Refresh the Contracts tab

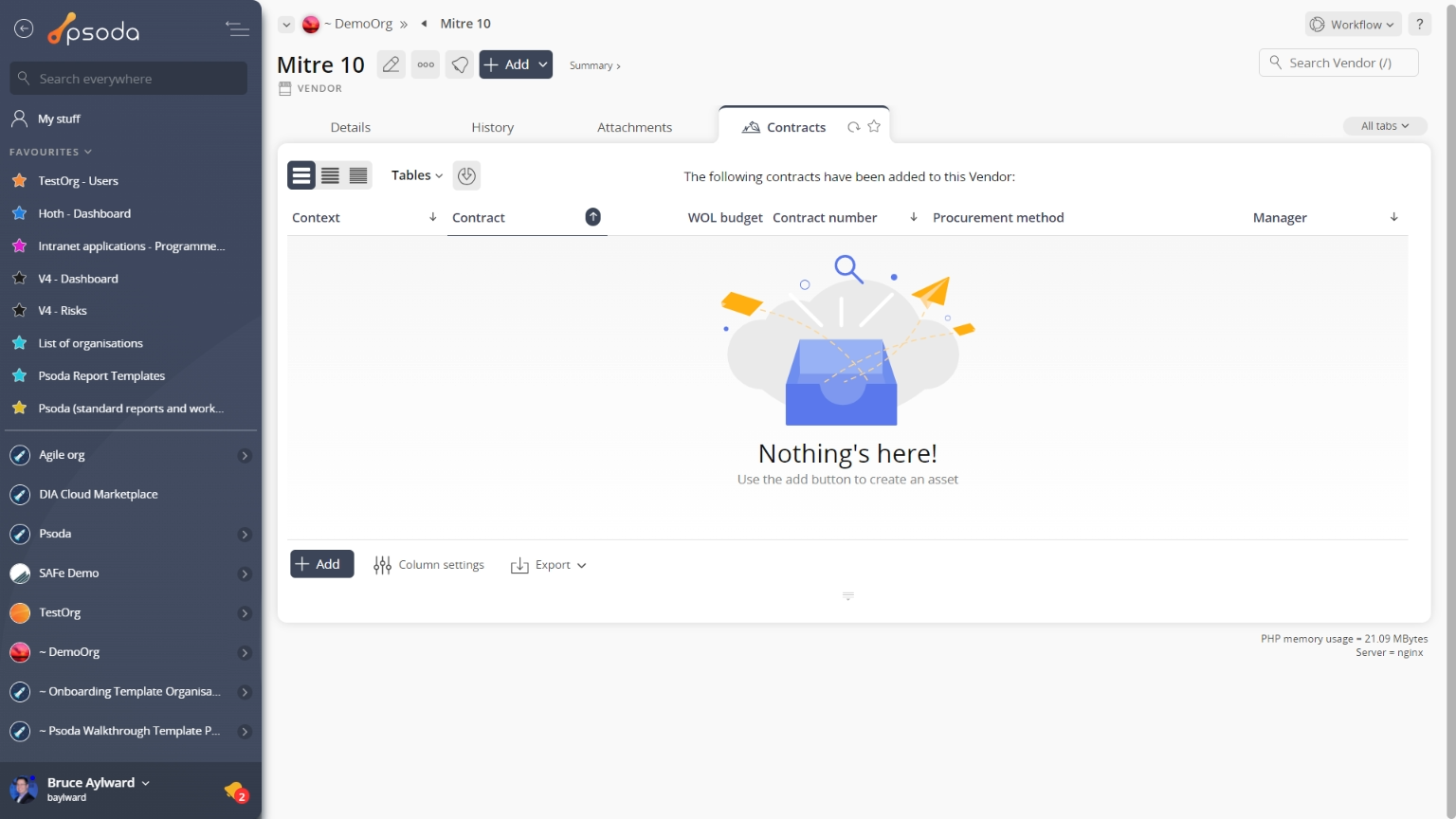pyautogui.click(x=853, y=127)
